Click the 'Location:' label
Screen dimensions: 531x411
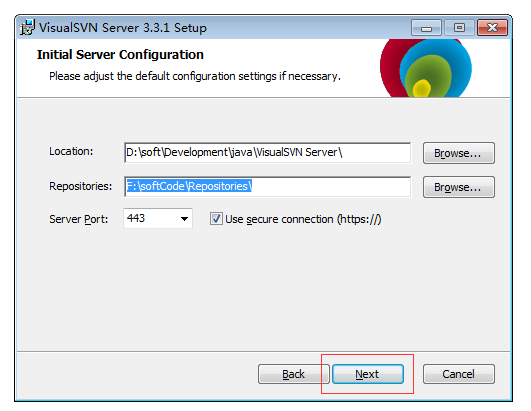71,151
